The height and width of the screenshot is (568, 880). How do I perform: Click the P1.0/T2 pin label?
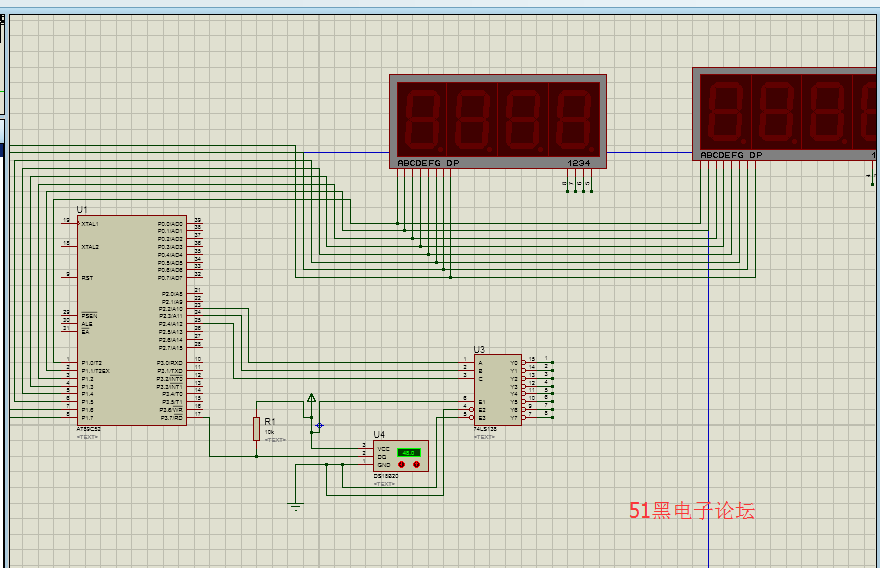click(x=91, y=363)
